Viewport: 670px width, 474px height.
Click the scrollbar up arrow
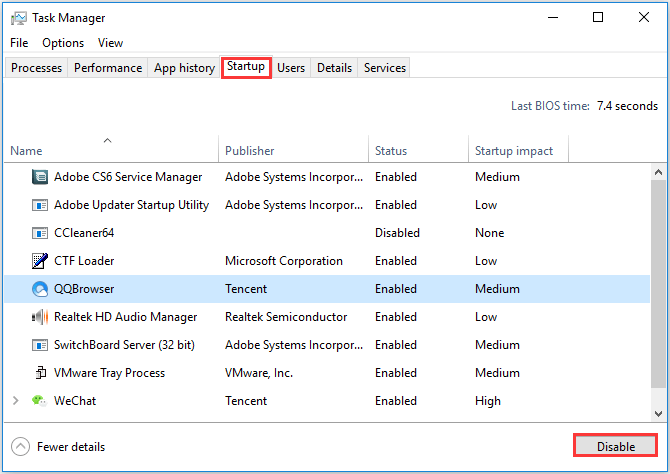click(658, 172)
